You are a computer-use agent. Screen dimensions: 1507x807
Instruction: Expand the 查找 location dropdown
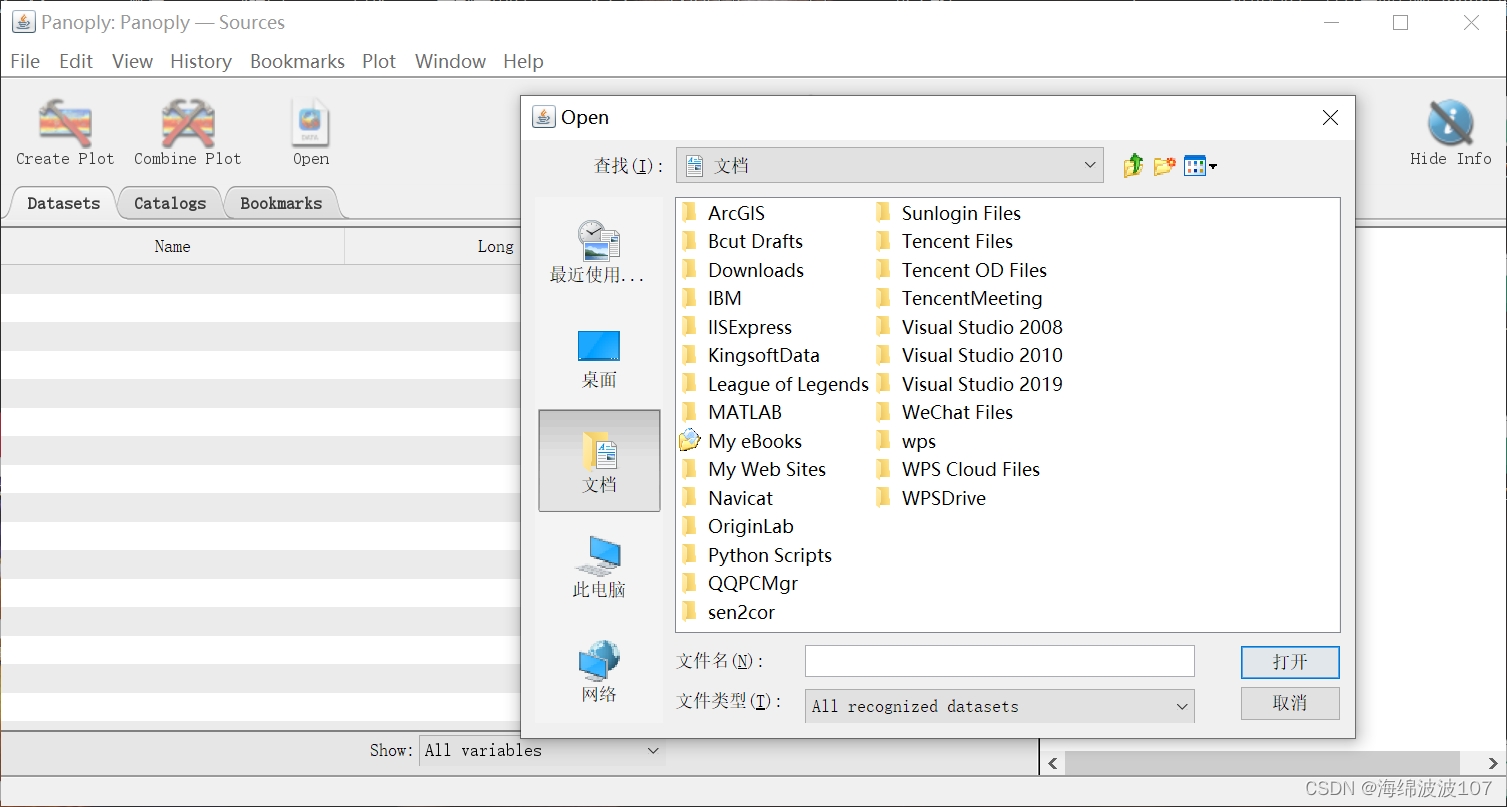click(x=1090, y=166)
